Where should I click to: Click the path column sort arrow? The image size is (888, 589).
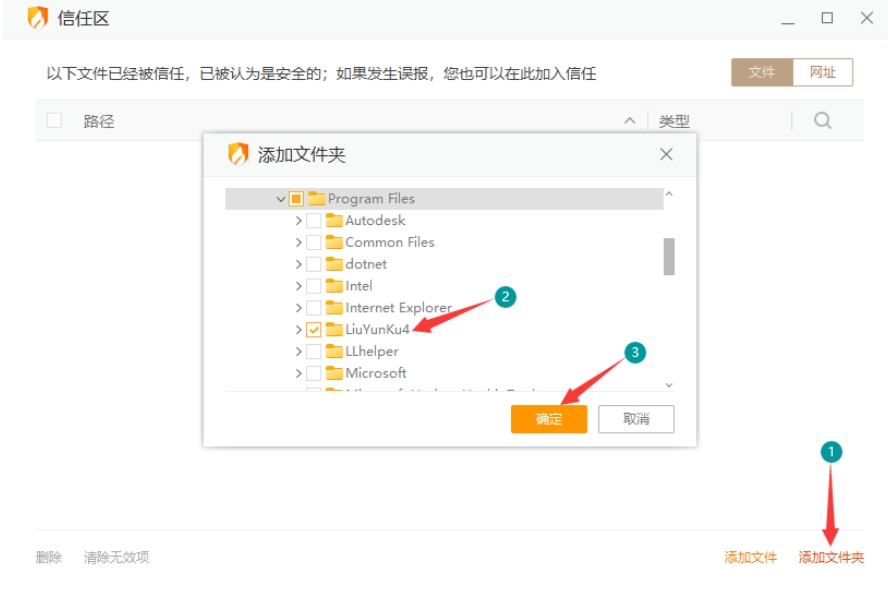click(629, 121)
